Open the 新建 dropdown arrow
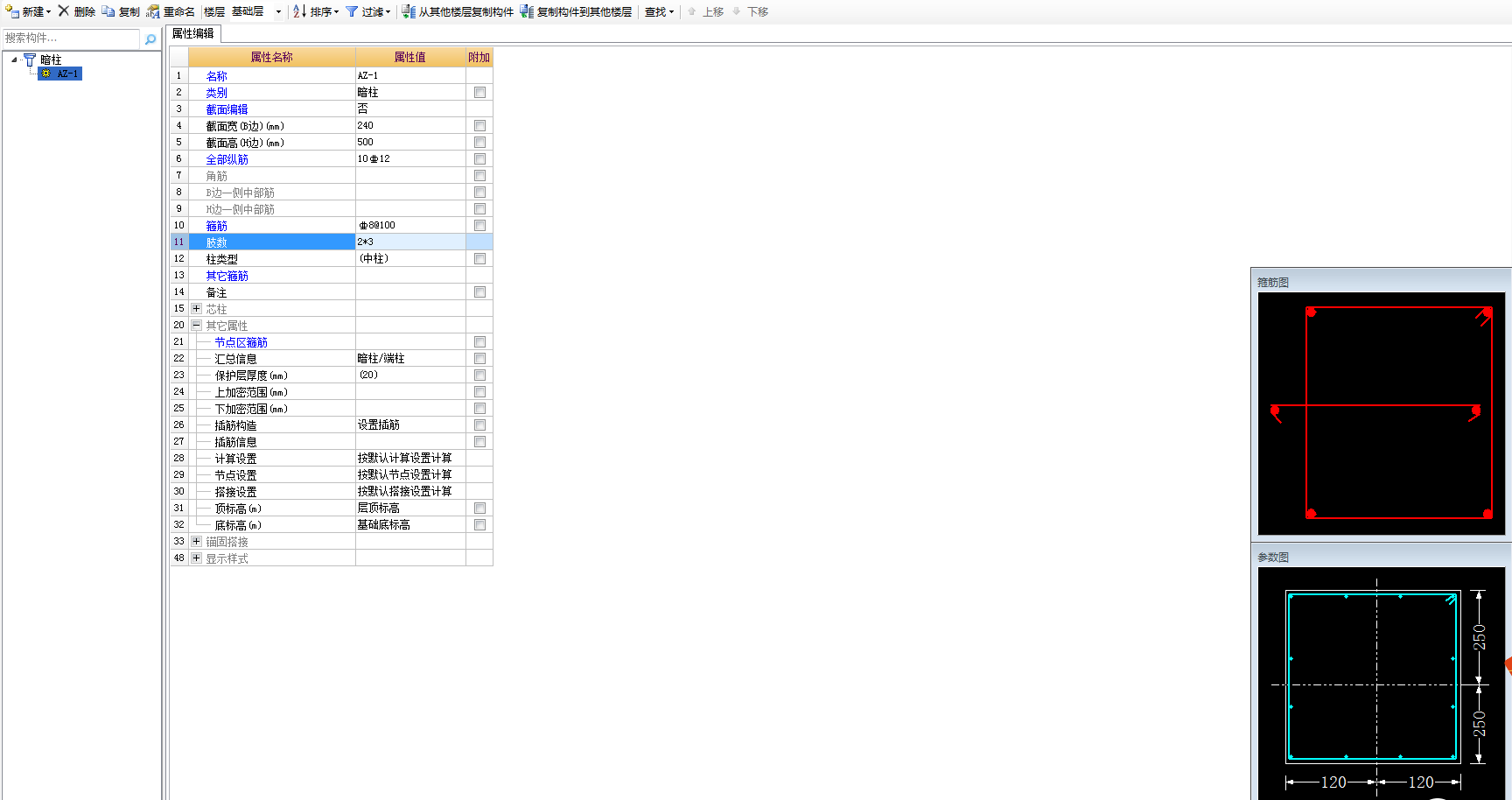Image resolution: width=1512 pixels, height=800 pixels. pos(49,12)
